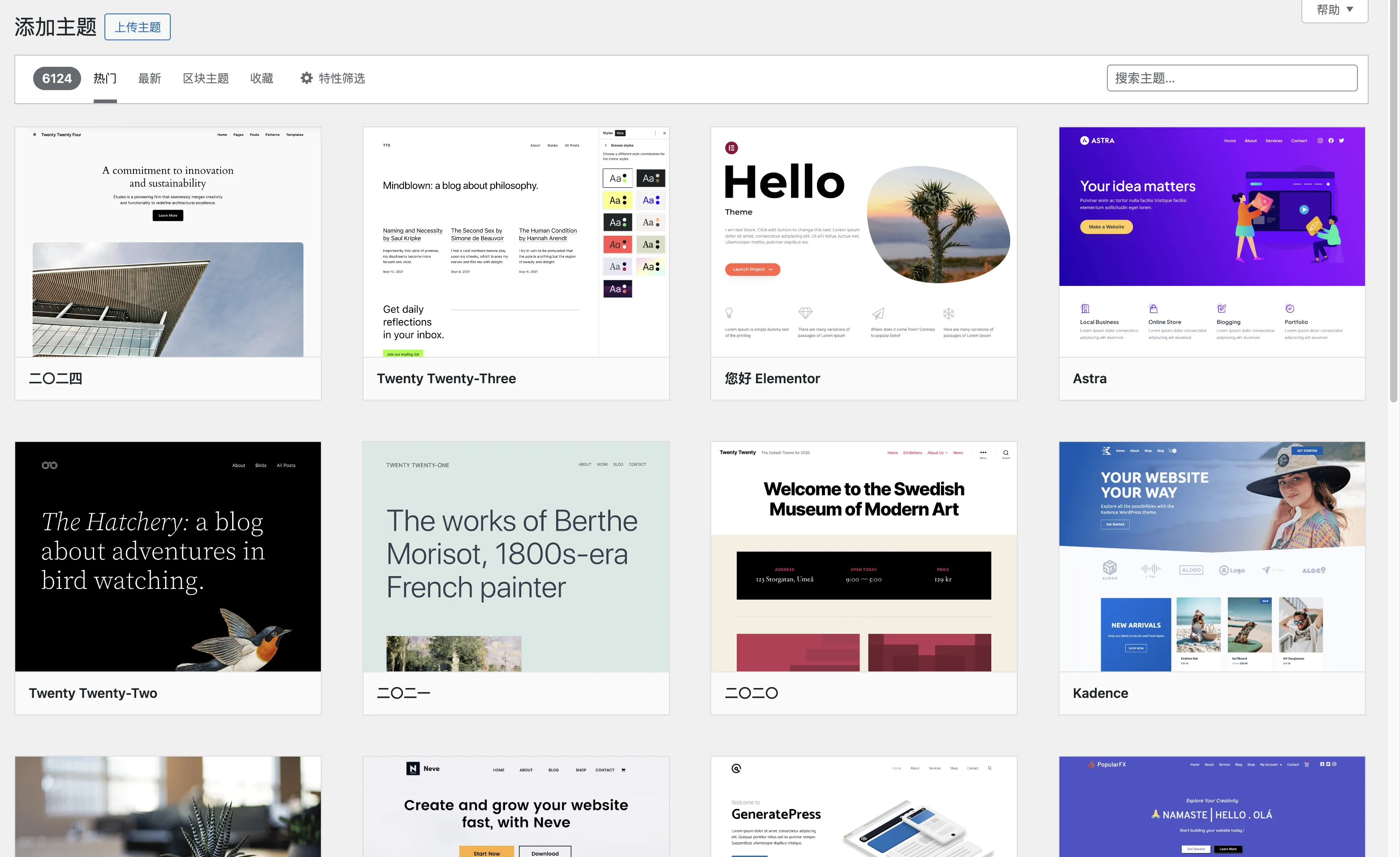Pick the red Aa style swatch
Viewport: 1400px width, 857px height.
pyautogui.click(x=618, y=244)
